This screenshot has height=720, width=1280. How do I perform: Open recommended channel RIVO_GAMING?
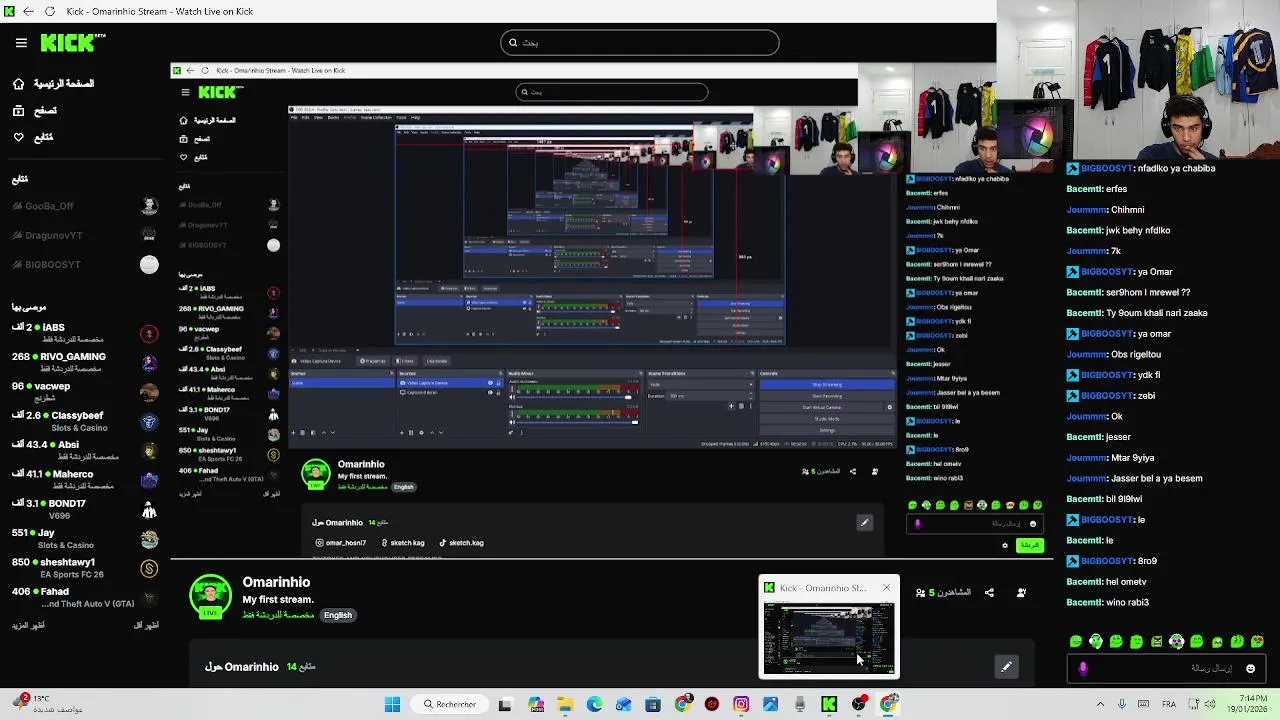85,361
